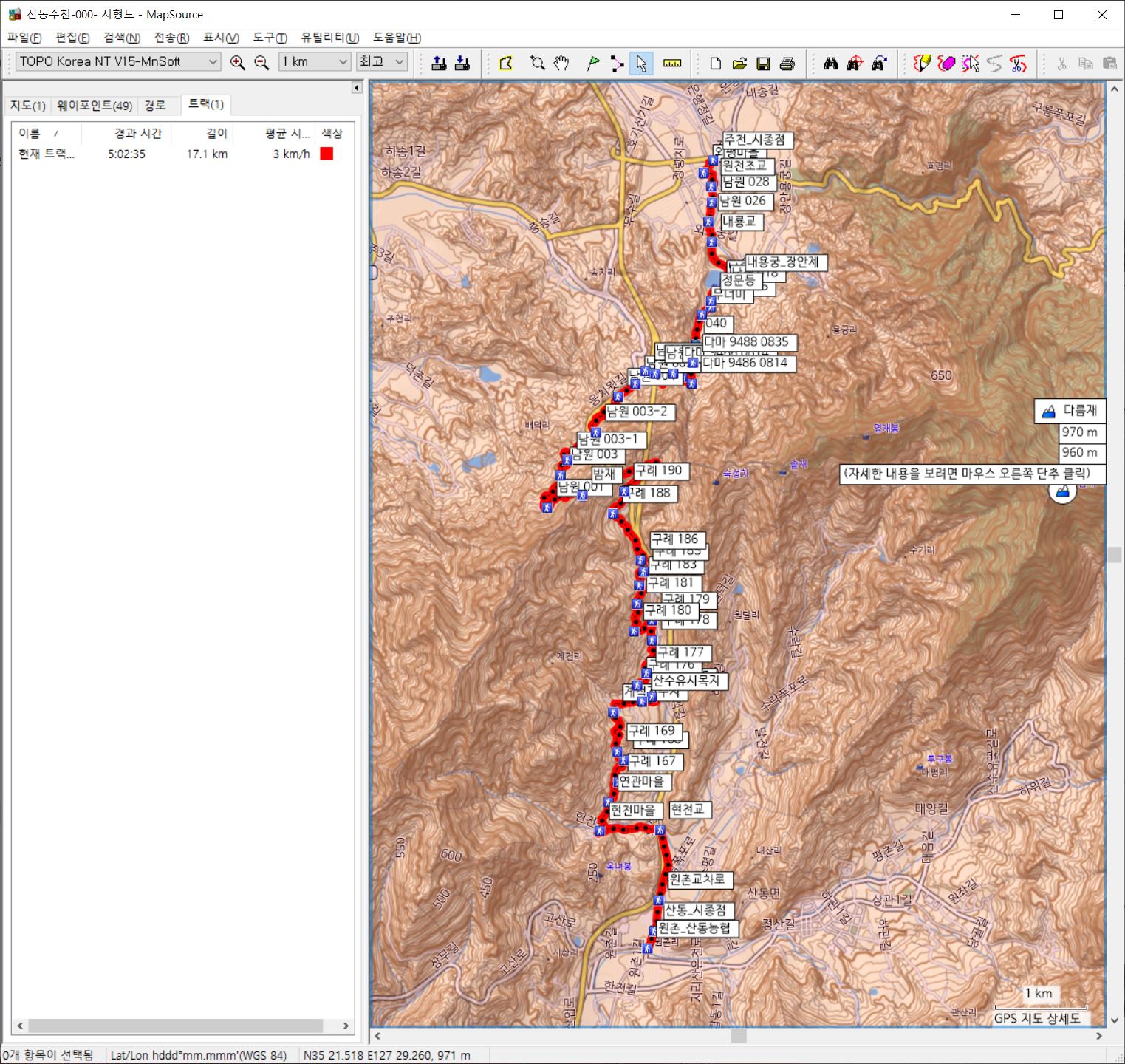Switch to the 경로 tab

click(x=155, y=106)
